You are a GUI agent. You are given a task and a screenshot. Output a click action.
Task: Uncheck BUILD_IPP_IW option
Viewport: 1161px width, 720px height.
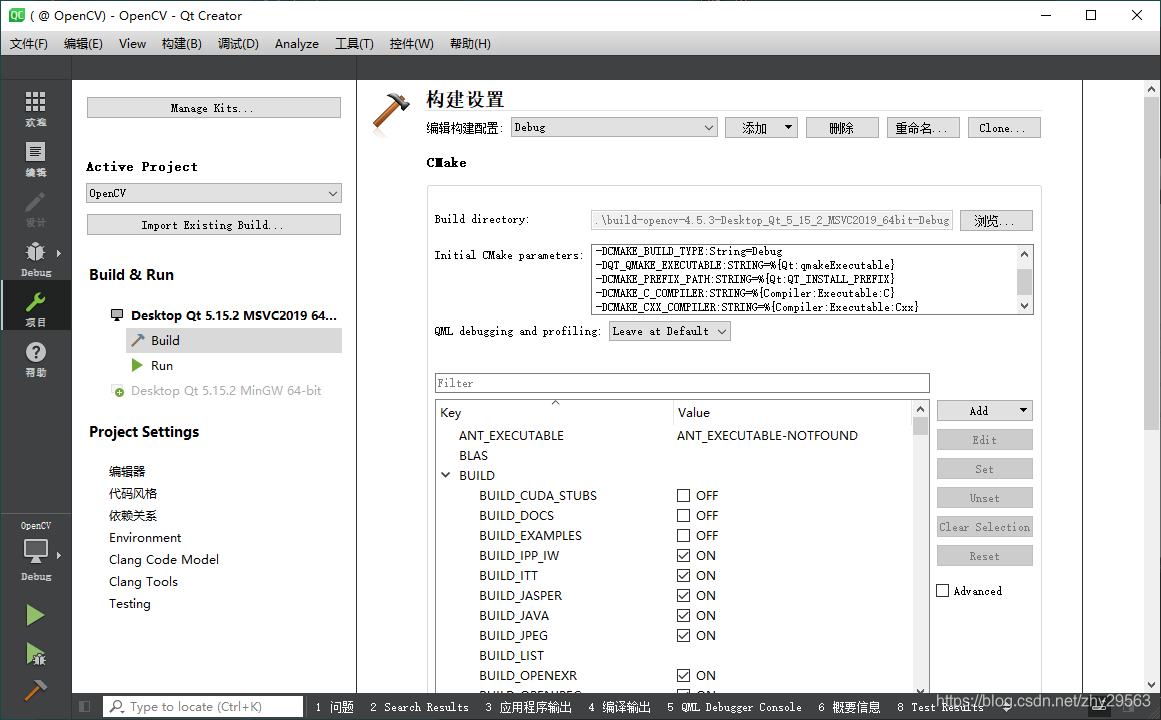tap(683, 556)
